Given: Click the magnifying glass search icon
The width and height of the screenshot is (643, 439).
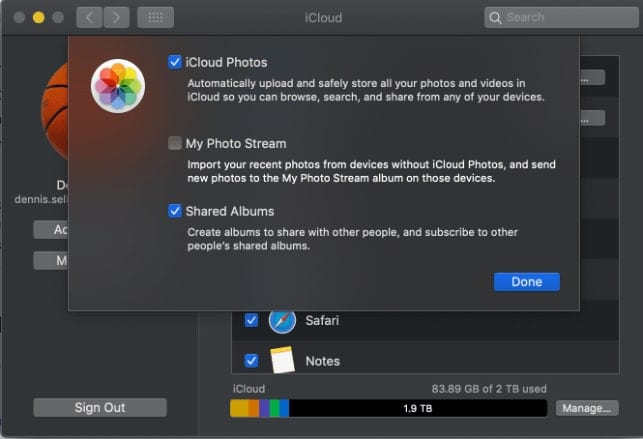Looking at the screenshot, I should pyautogui.click(x=496, y=17).
